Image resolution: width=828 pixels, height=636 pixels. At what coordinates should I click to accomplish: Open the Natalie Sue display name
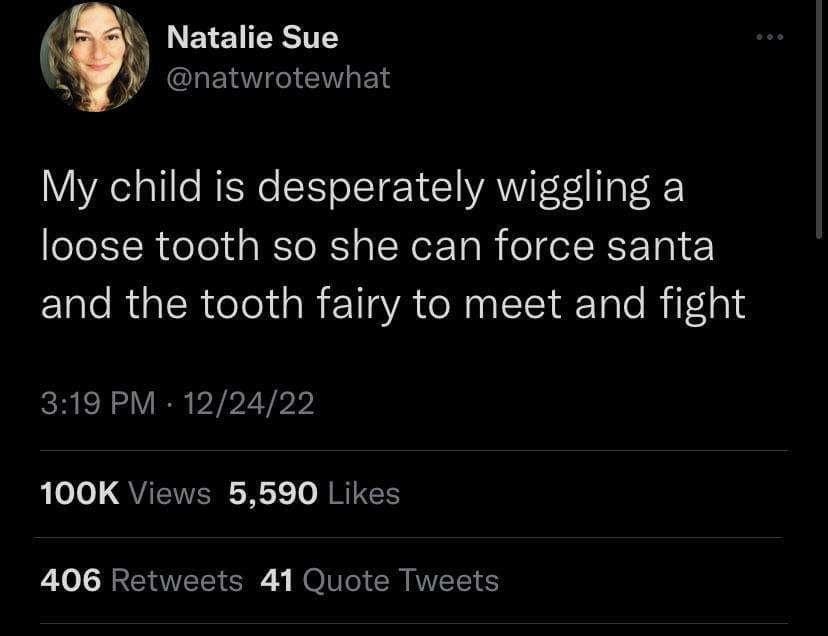(x=252, y=38)
